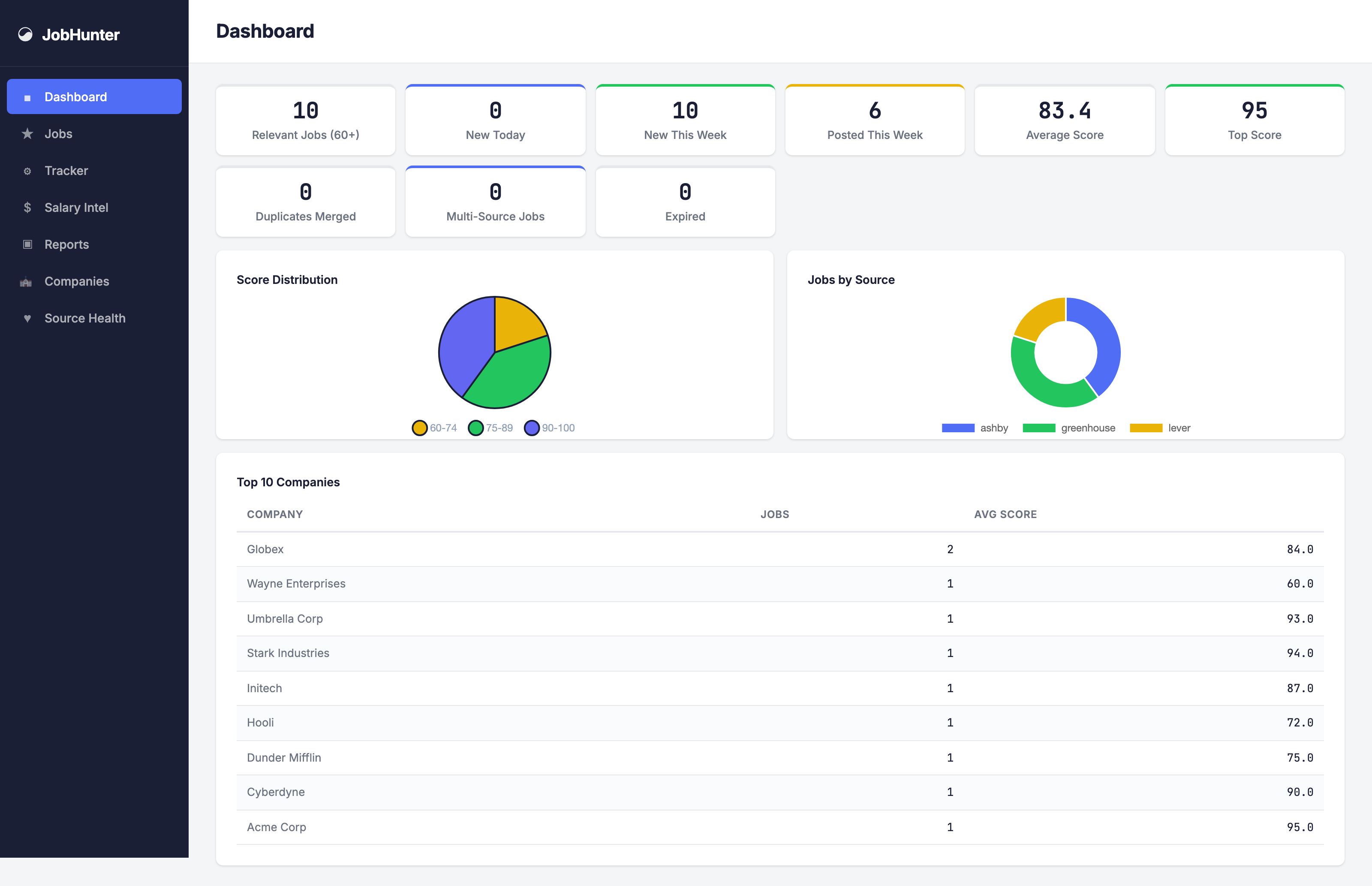The width and height of the screenshot is (1372, 886).
Task: Click the Jobs by Source heading
Action: coord(851,280)
